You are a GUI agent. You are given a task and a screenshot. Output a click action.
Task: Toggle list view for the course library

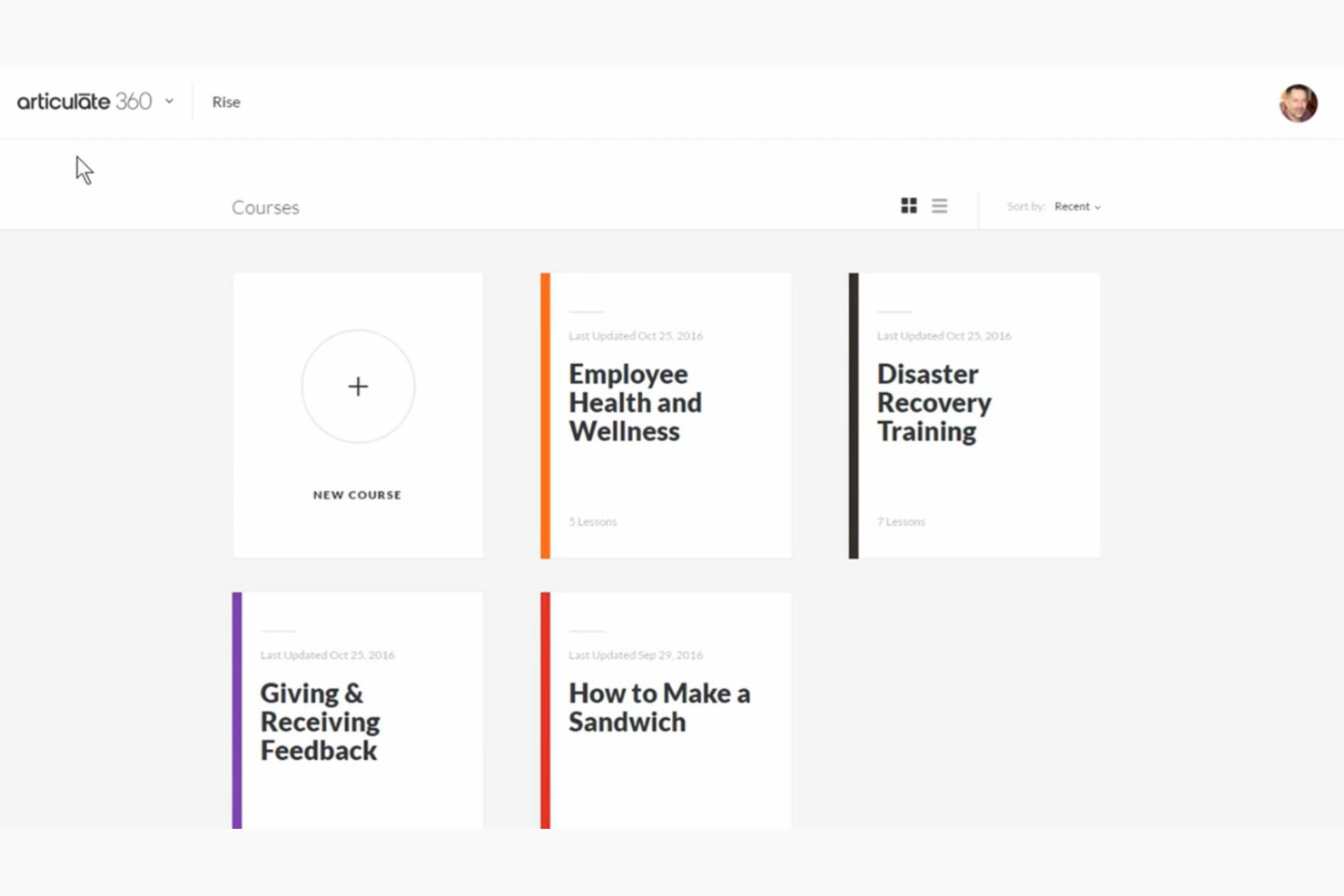939,205
